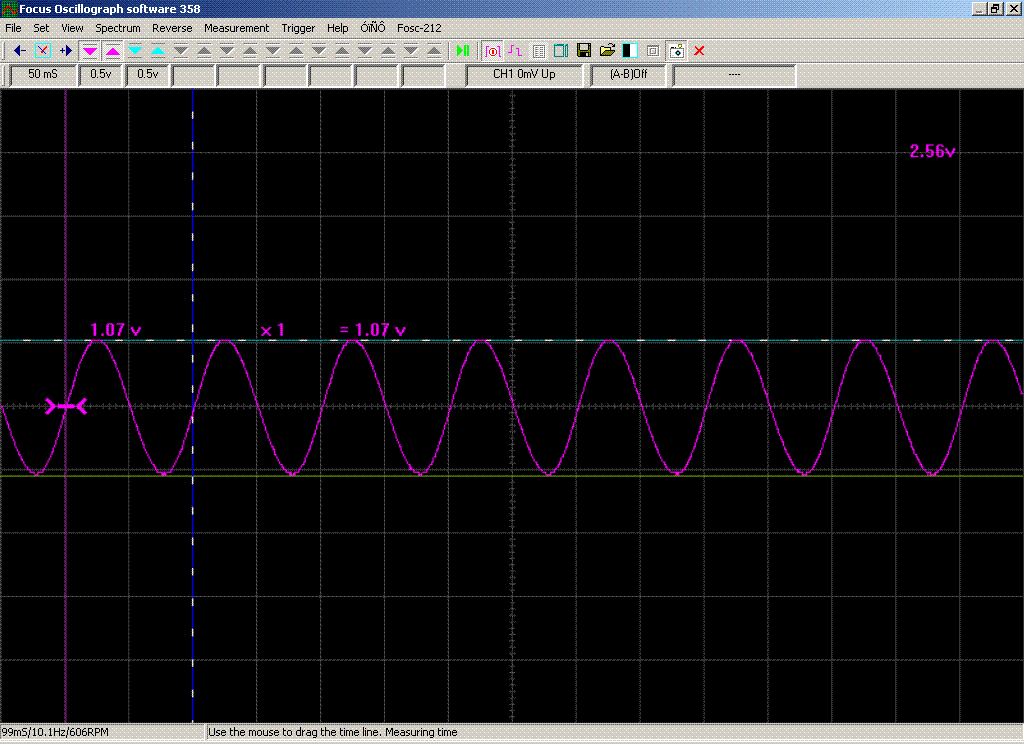Click the black-white contrast icon

630,50
